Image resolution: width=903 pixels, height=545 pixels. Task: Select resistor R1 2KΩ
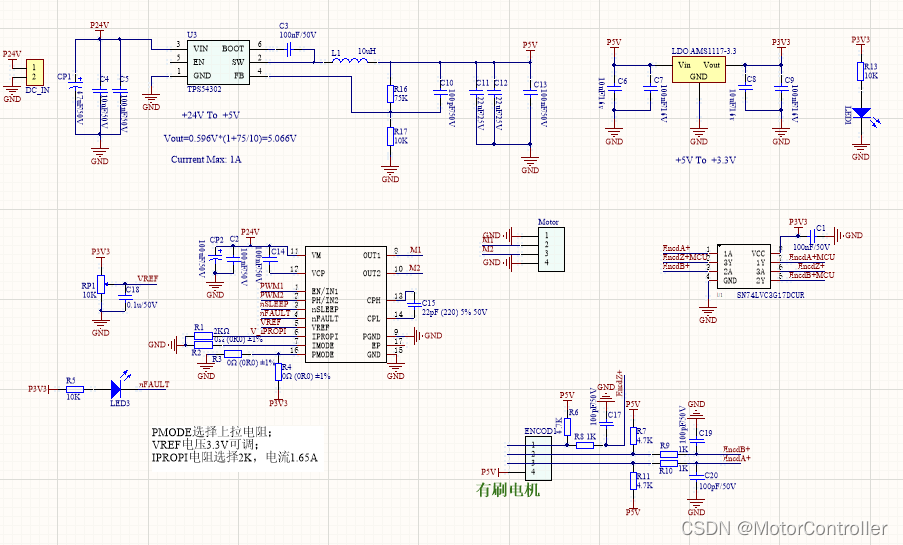tap(203, 336)
